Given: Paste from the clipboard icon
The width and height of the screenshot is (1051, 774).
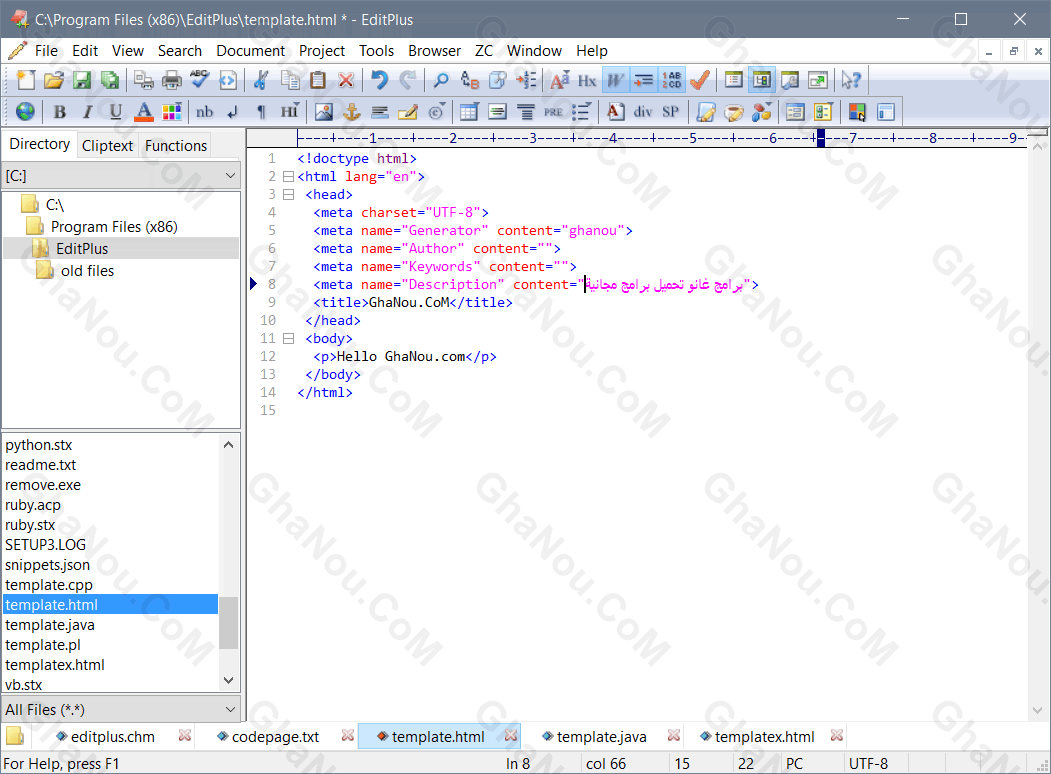Looking at the screenshot, I should click(x=318, y=80).
